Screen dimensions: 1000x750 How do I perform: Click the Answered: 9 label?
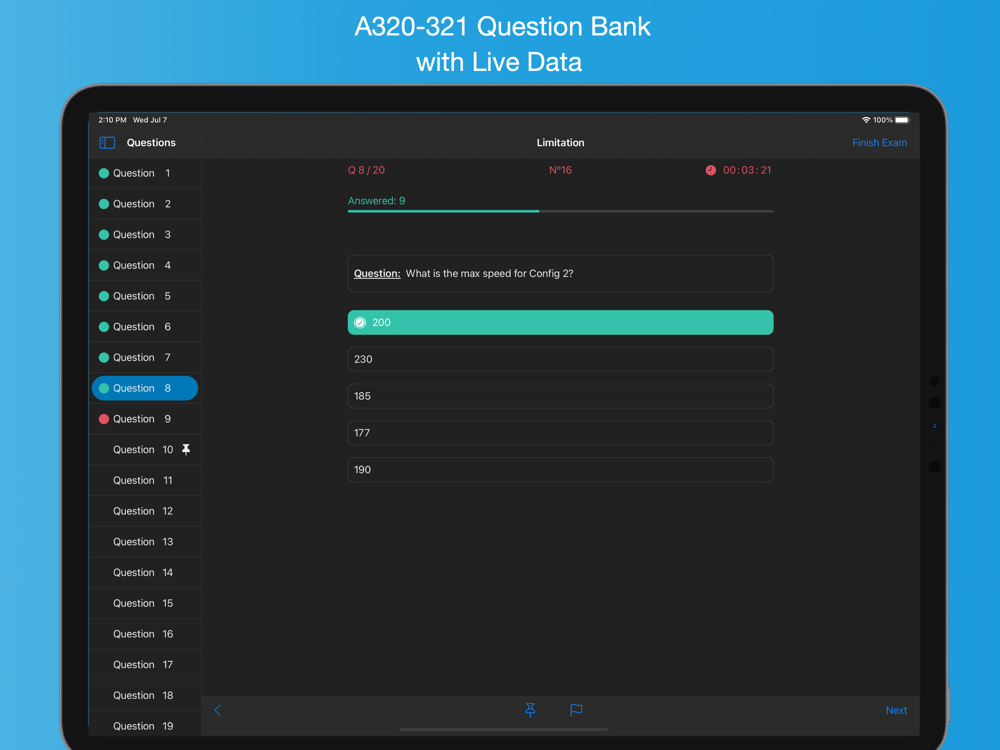376,201
